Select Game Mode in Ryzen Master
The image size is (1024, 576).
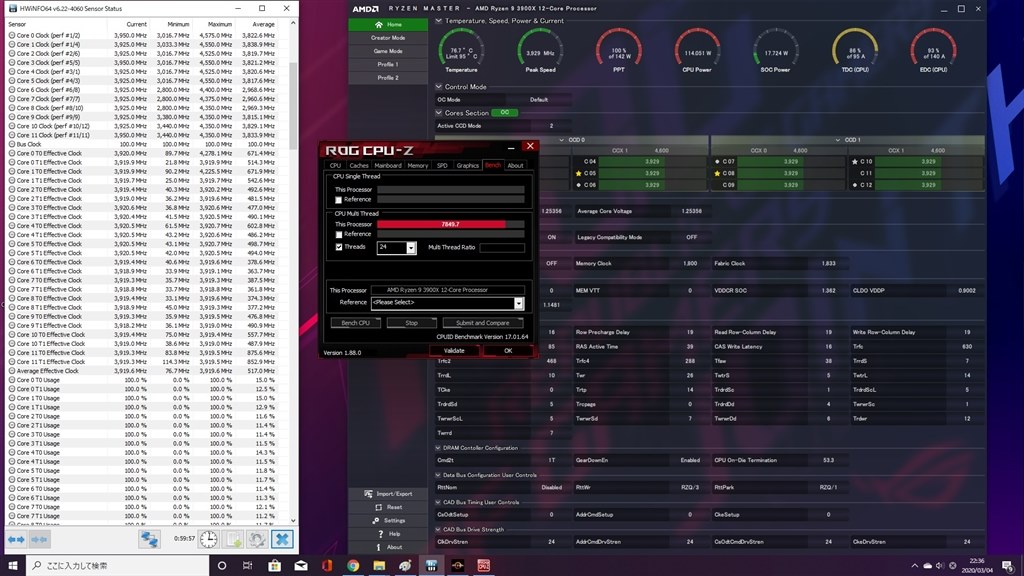click(x=388, y=51)
